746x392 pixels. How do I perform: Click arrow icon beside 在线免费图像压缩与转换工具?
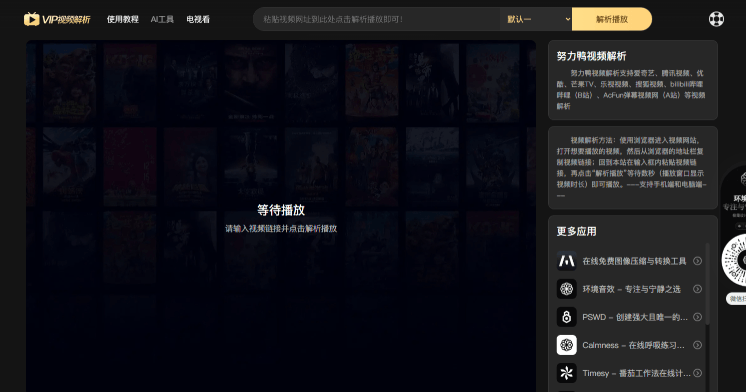(697, 261)
